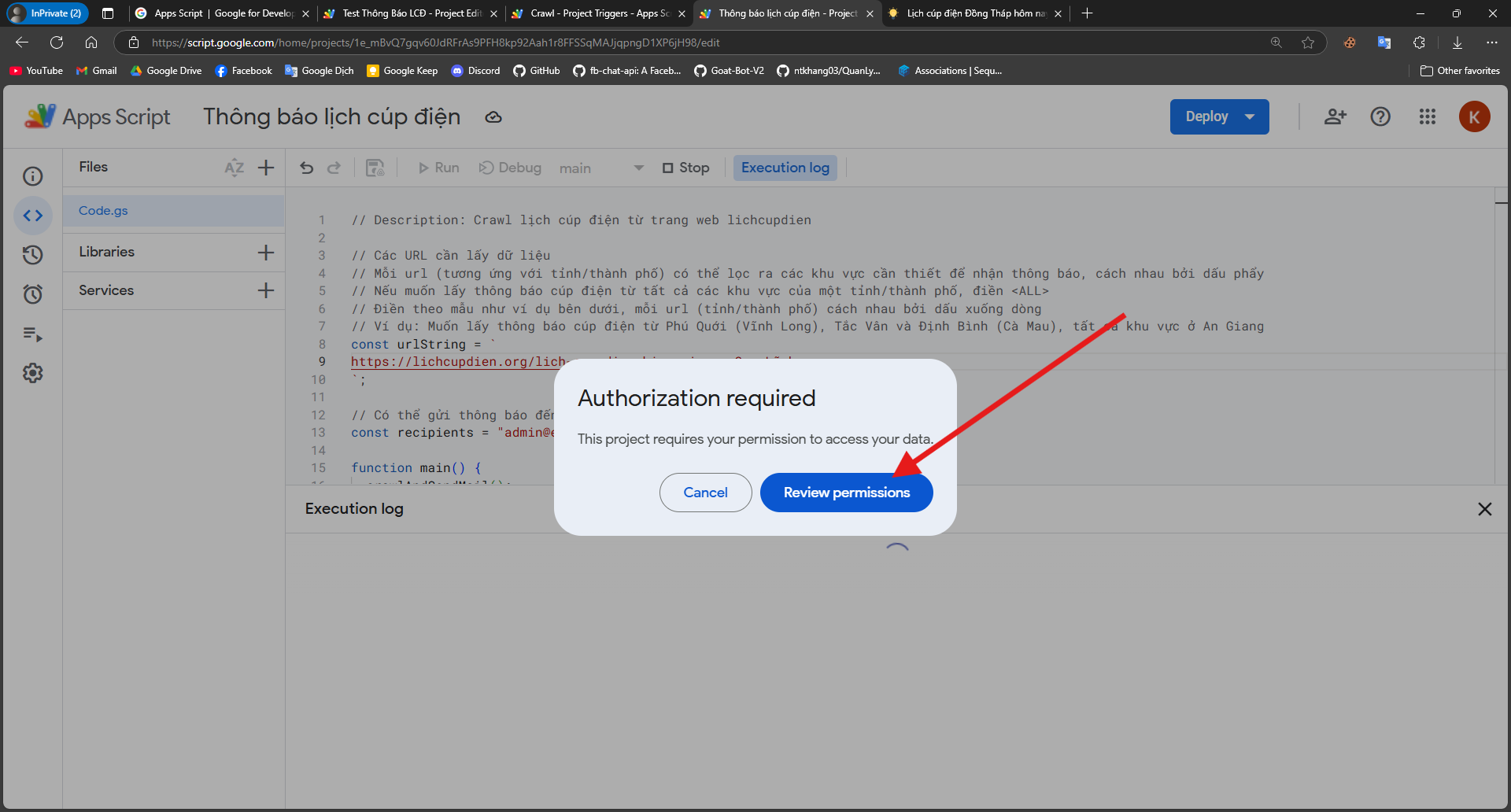
Task: Open the Triggers clock icon in sidebar
Action: click(x=33, y=294)
